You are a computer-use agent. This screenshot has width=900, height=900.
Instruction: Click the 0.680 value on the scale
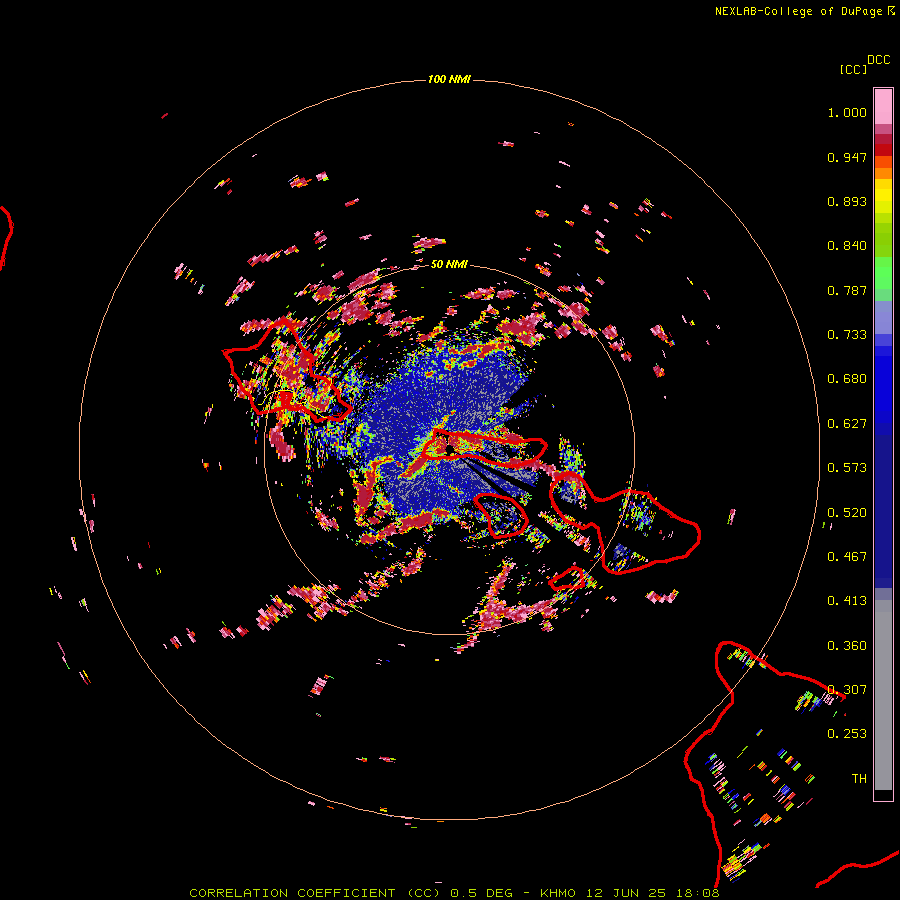(x=847, y=379)
